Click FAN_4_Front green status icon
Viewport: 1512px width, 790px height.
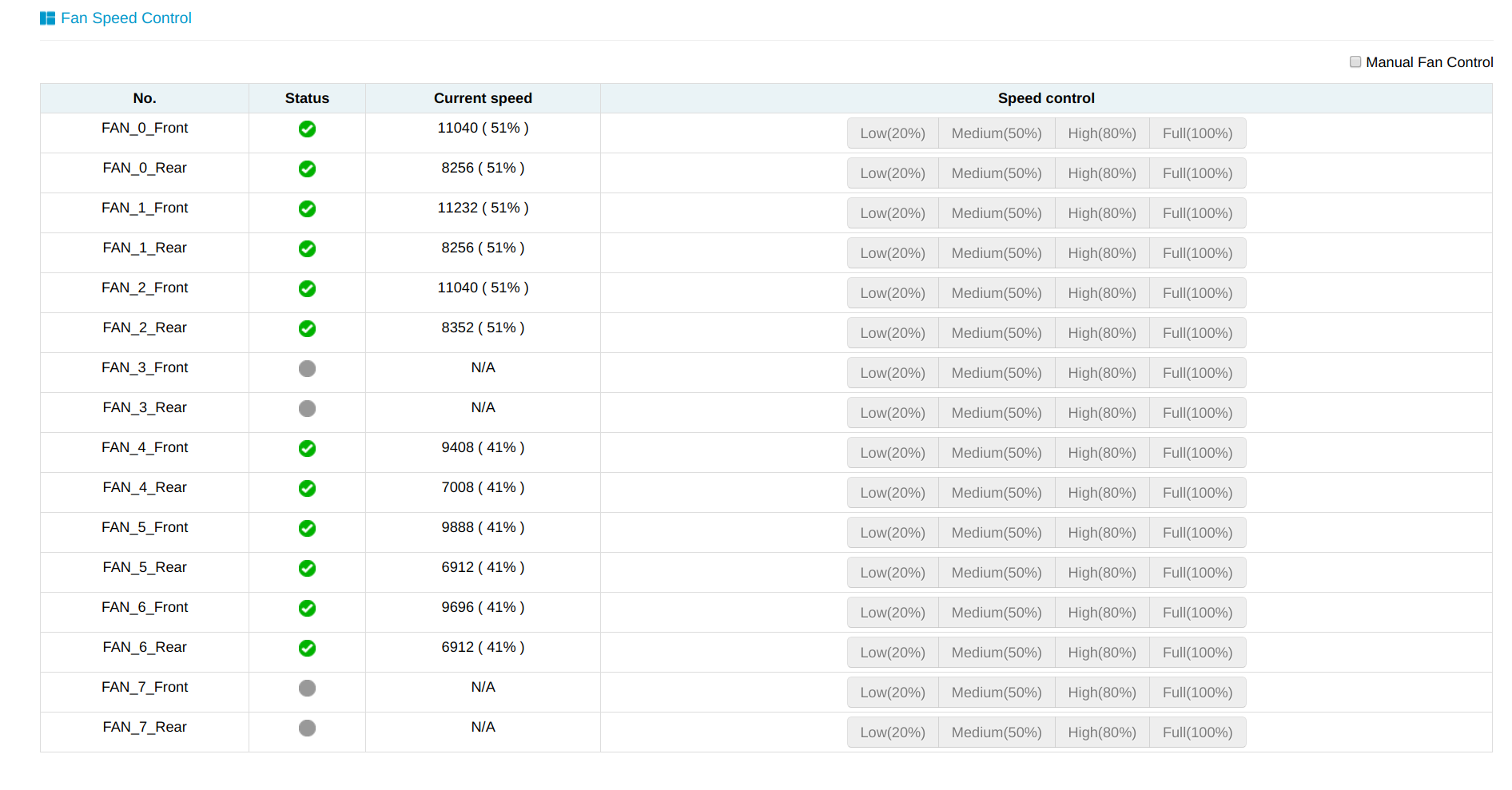point(307,448)
